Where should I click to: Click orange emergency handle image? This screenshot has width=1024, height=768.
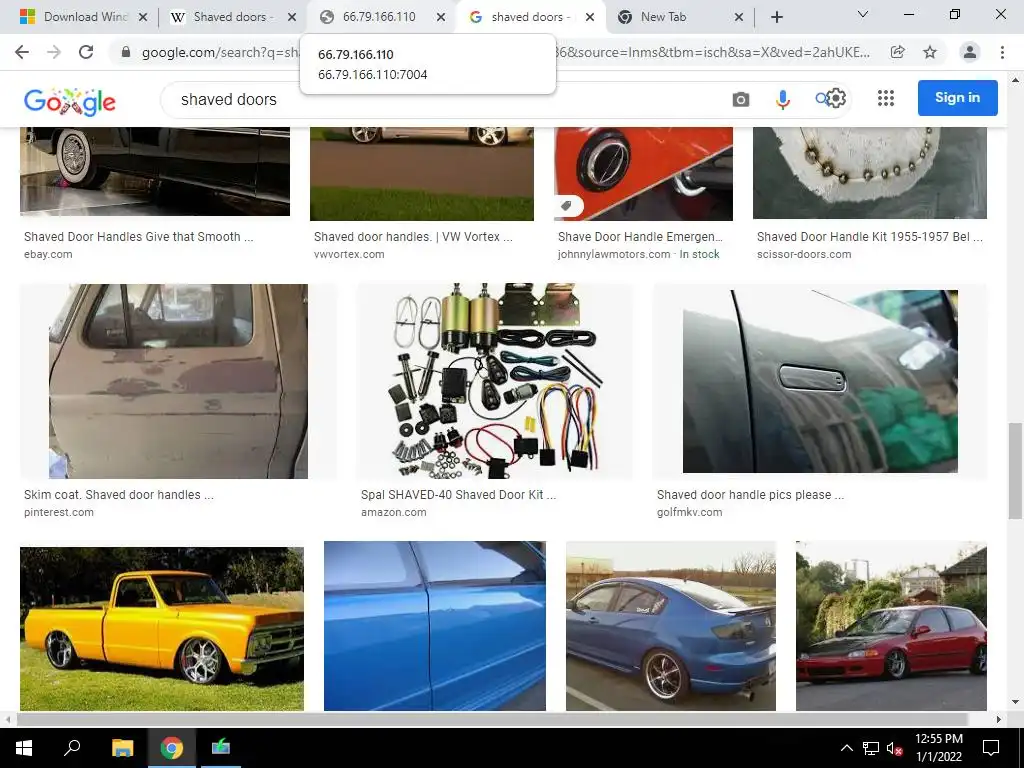(x=643, y=174)
